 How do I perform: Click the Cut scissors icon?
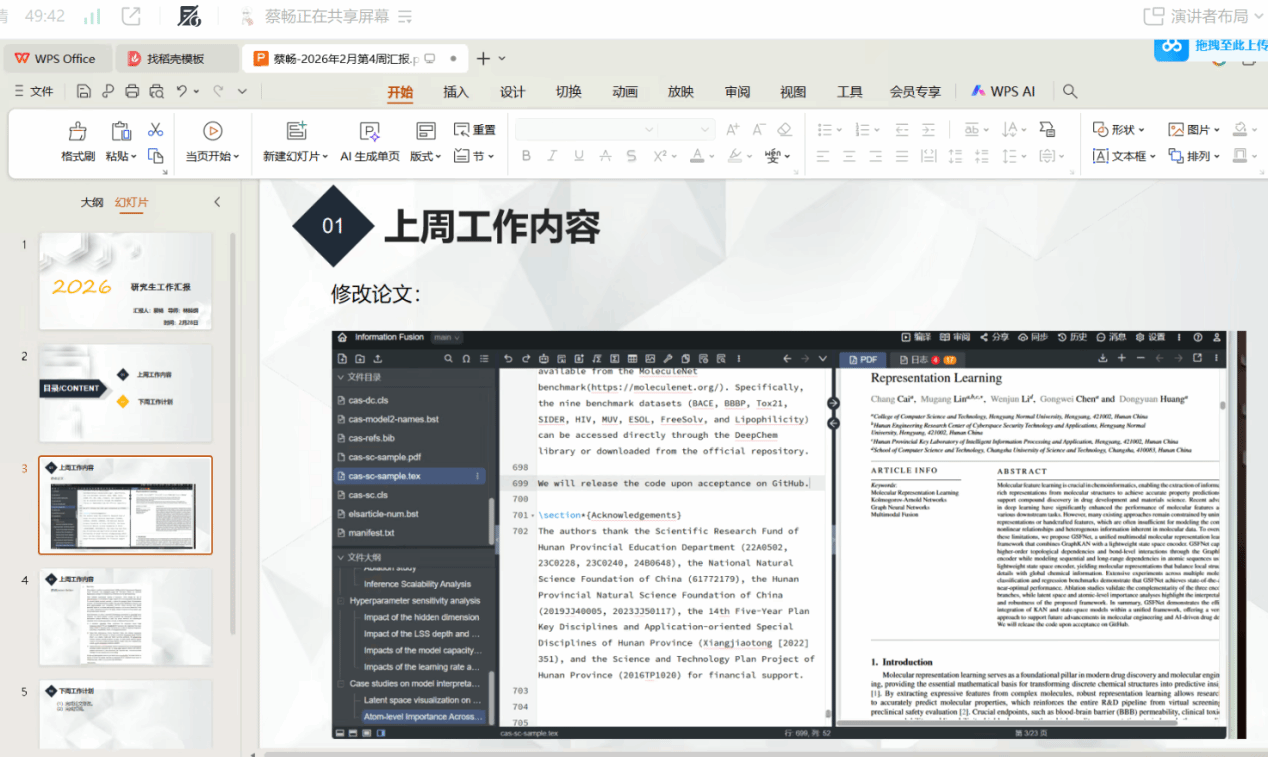155,130
